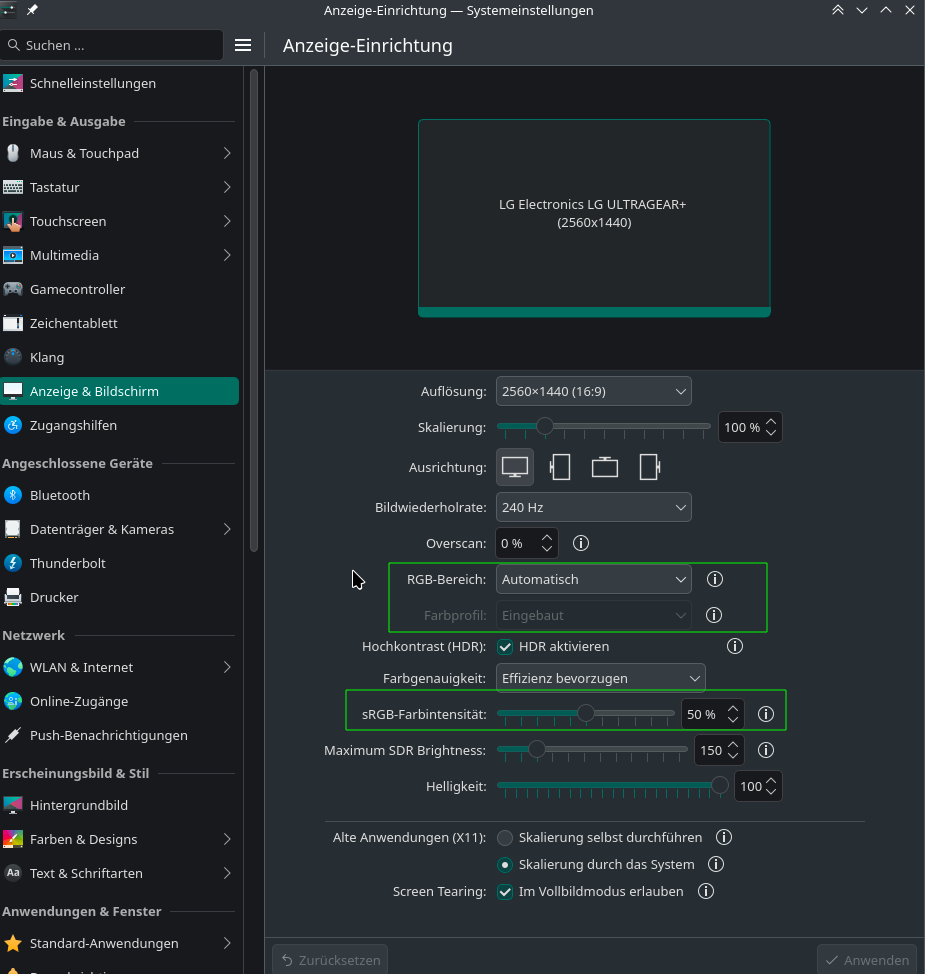The height and width of the screenshot is (974, 925).
Task: Select Skalierung durch das System radio
Action: (505, 865)
